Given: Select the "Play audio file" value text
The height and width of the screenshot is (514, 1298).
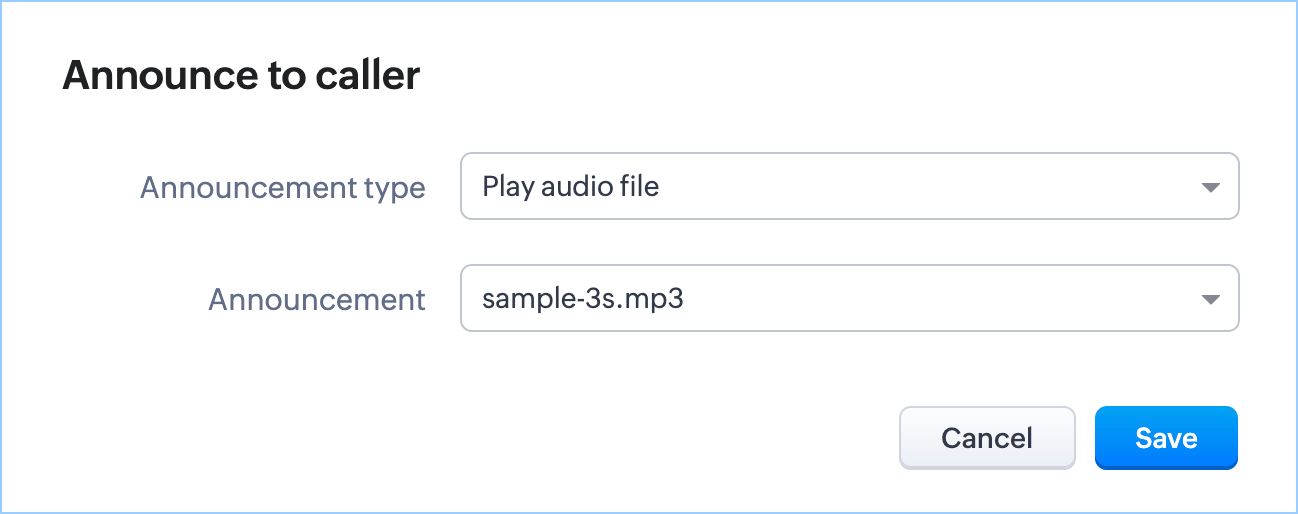Looking at the screenshot, I should click(570, 186).
